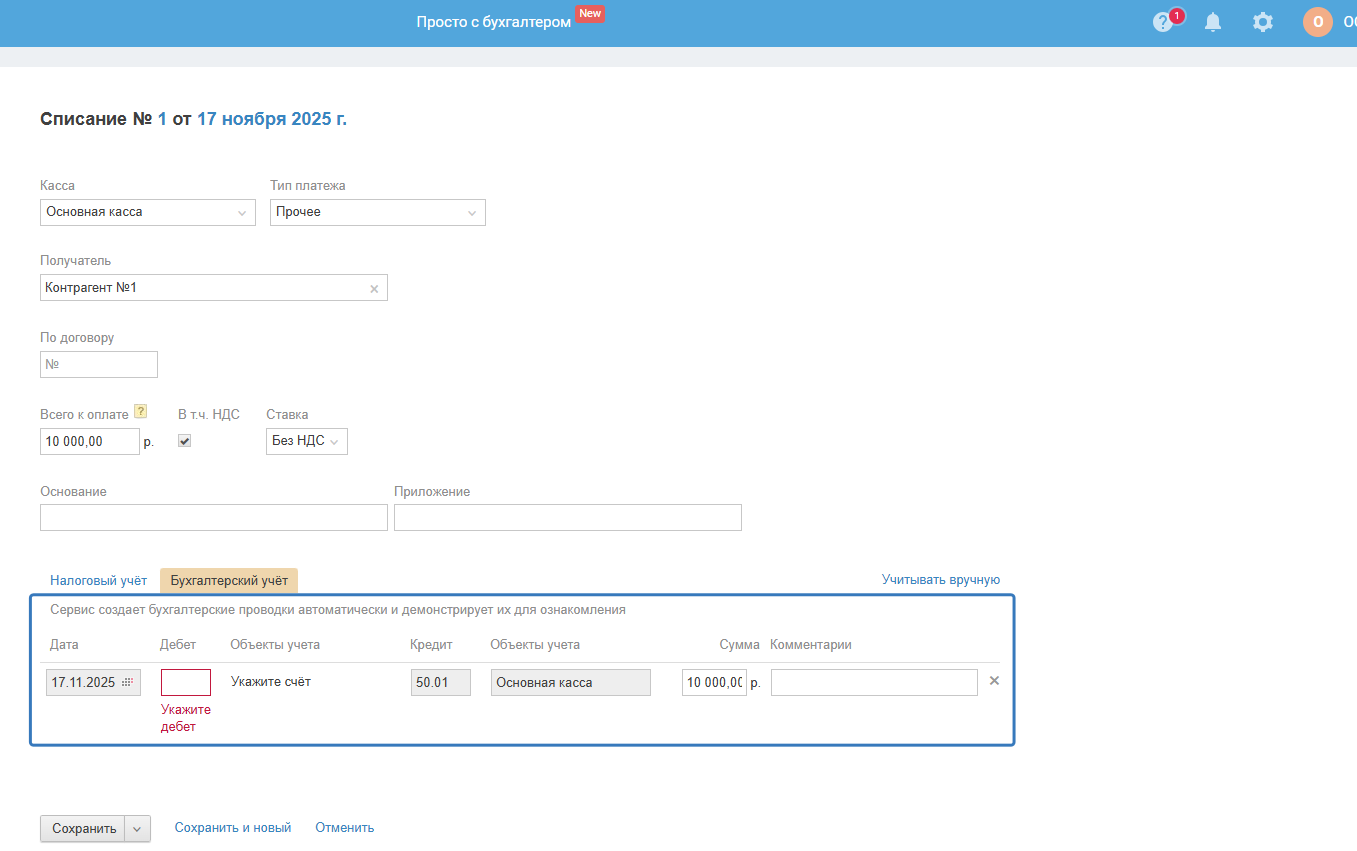Focus the По договору number field
The width and height of the screenshot is (1357, 851).
[x=99, y=365]
